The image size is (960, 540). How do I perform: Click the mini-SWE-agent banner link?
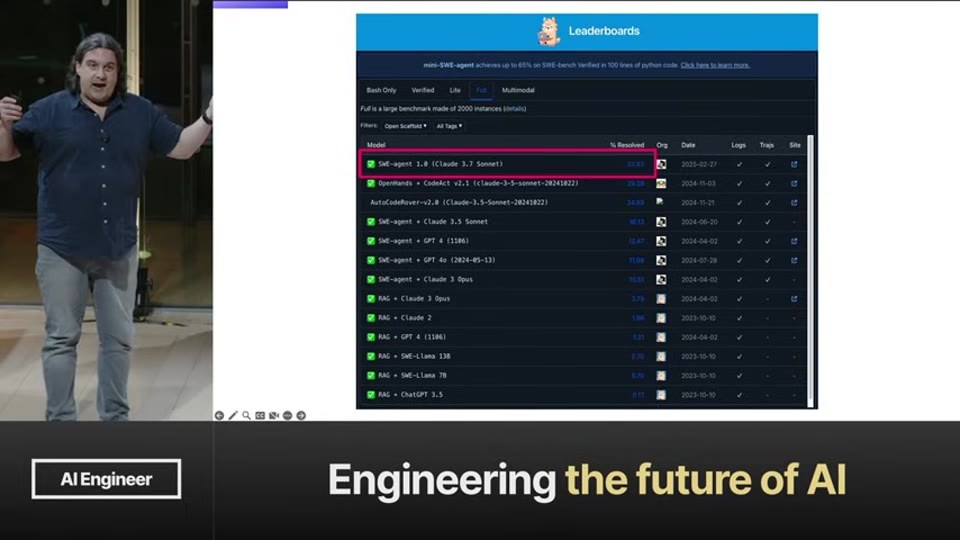(x=448, y=65)
